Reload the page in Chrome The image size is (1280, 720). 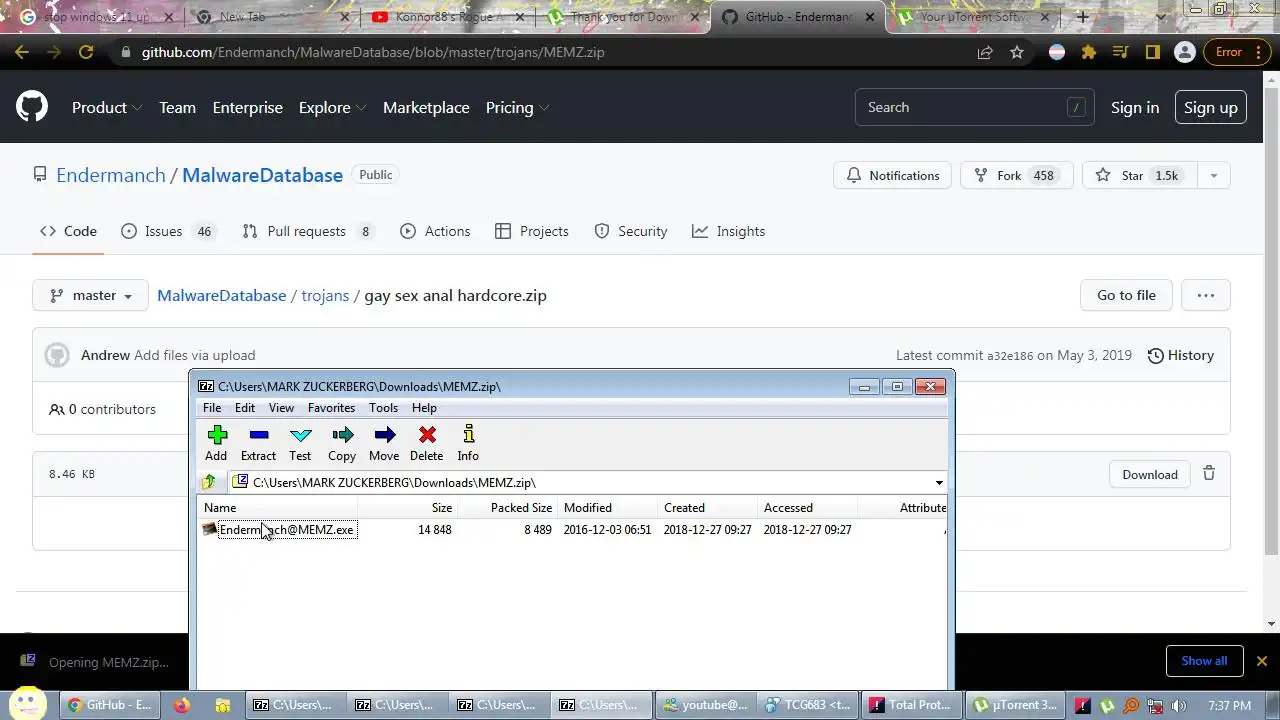(x=86, y=52)
